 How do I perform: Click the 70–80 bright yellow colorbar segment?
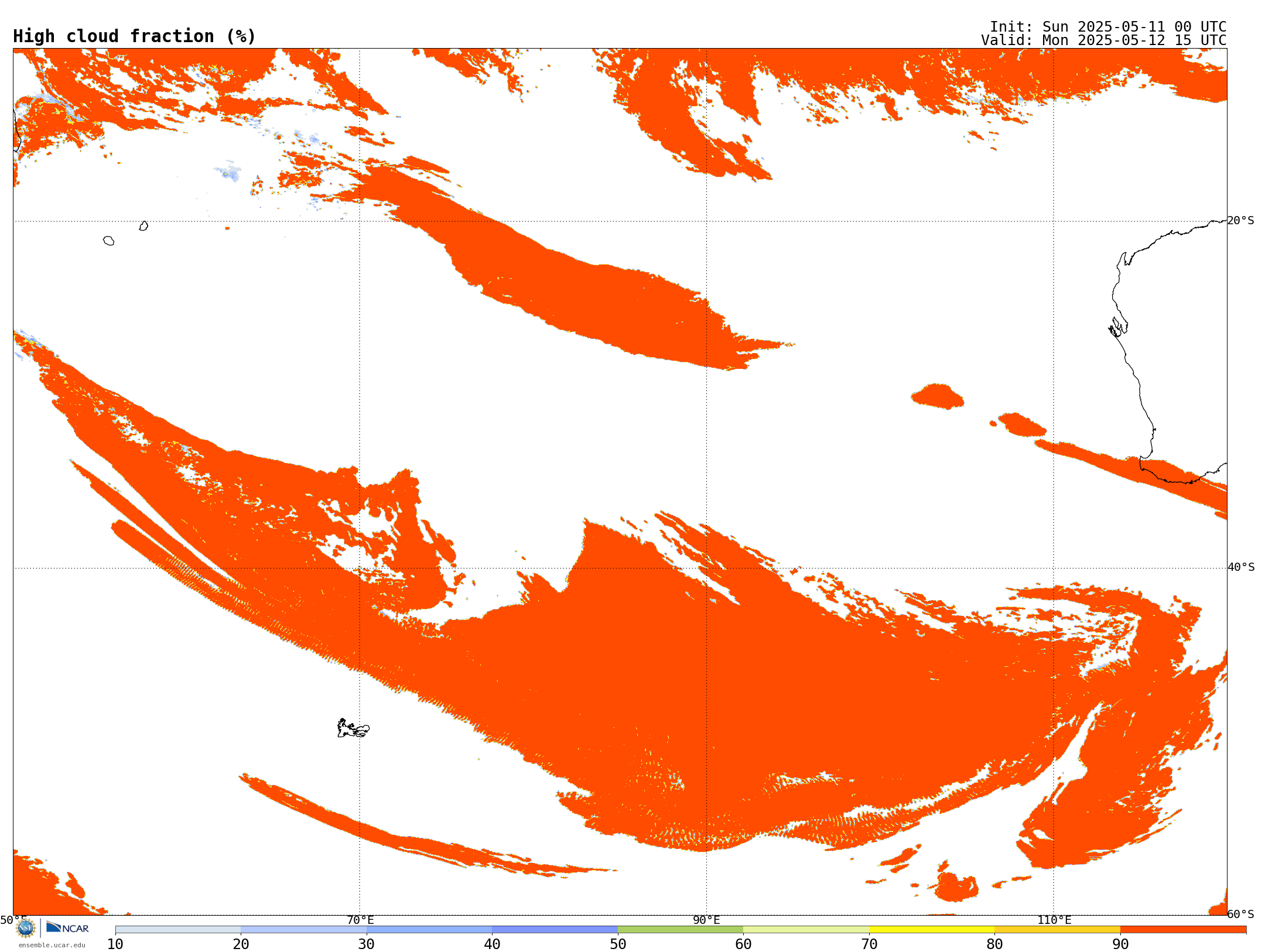coord(932,929)
